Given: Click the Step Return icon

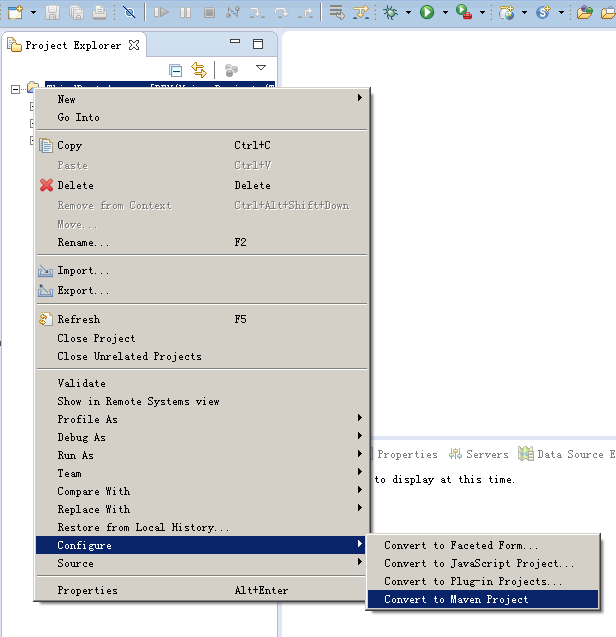Looking at the screenshot, I should click(x=305, y=13).
